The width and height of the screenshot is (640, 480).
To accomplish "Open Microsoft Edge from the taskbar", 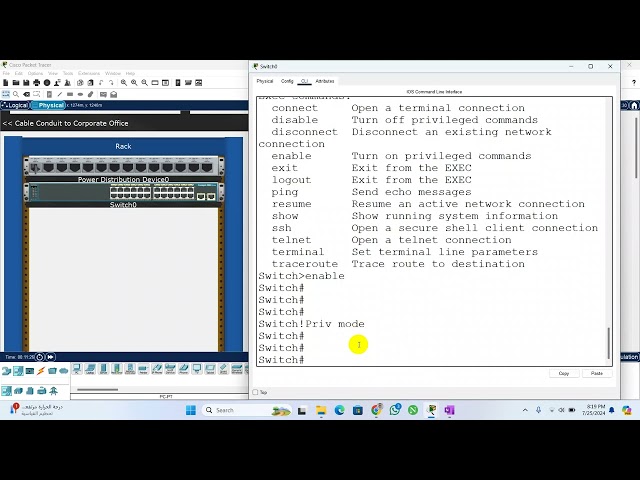I will (340, 410).
